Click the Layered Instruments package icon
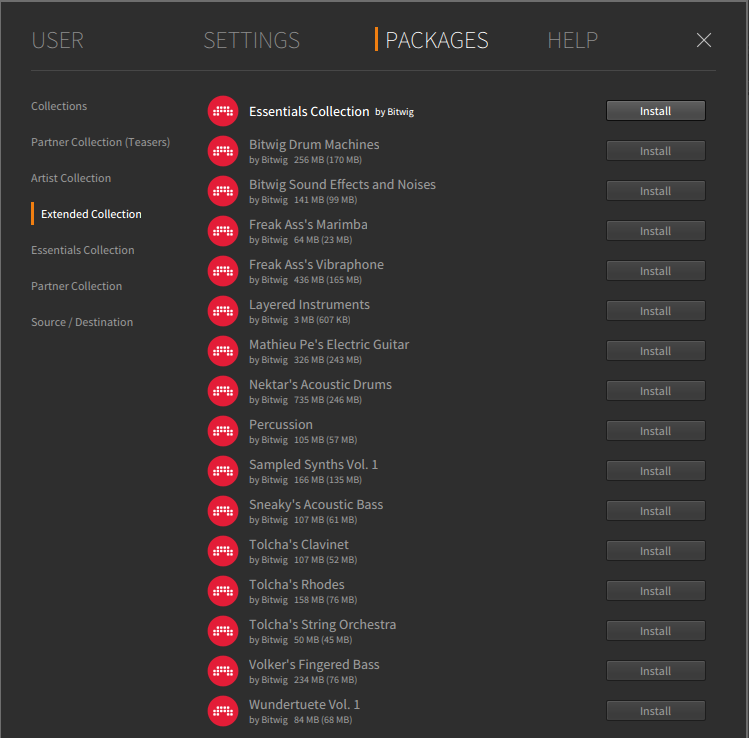 pyautogui.click(x=223, y=311)
